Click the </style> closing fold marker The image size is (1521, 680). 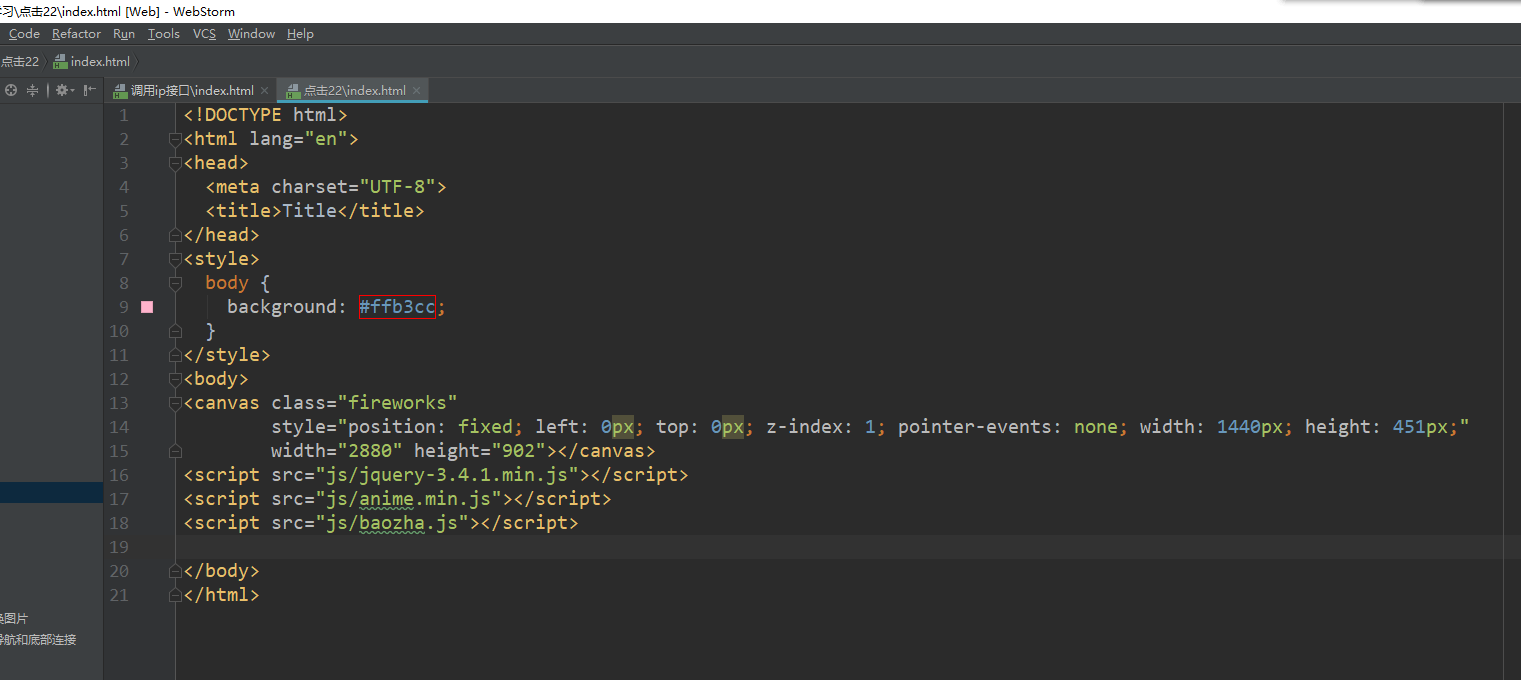coord(176,355)
